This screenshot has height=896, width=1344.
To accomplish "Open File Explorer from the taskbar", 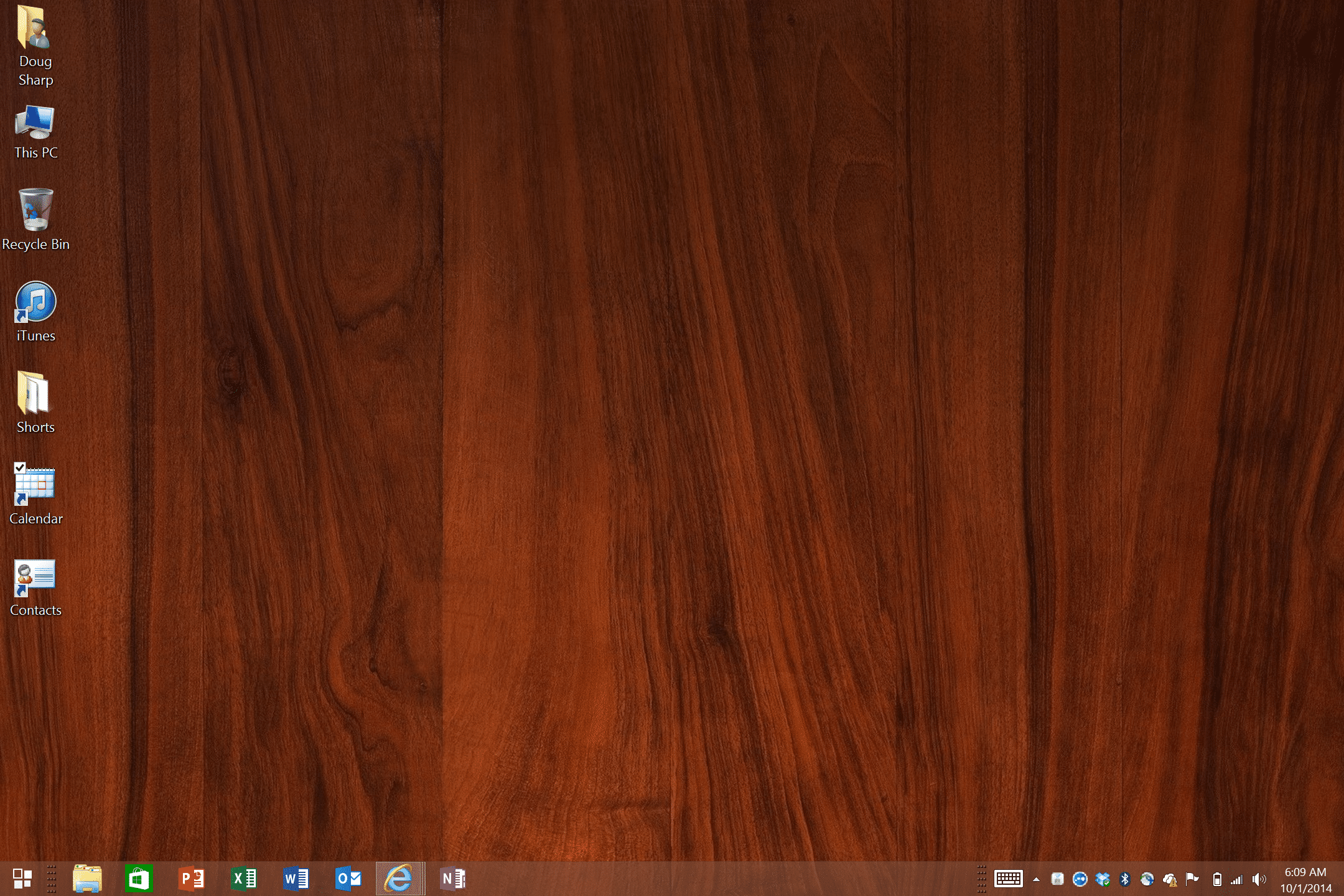I will pyautogui.click(x=87, y=879).
